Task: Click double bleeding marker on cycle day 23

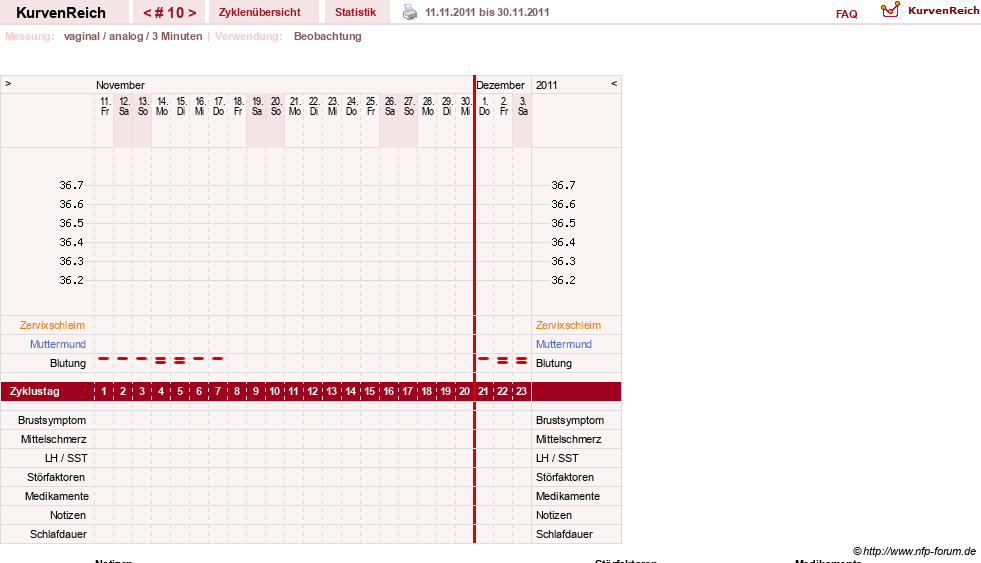Action: (x=521, y=360)
